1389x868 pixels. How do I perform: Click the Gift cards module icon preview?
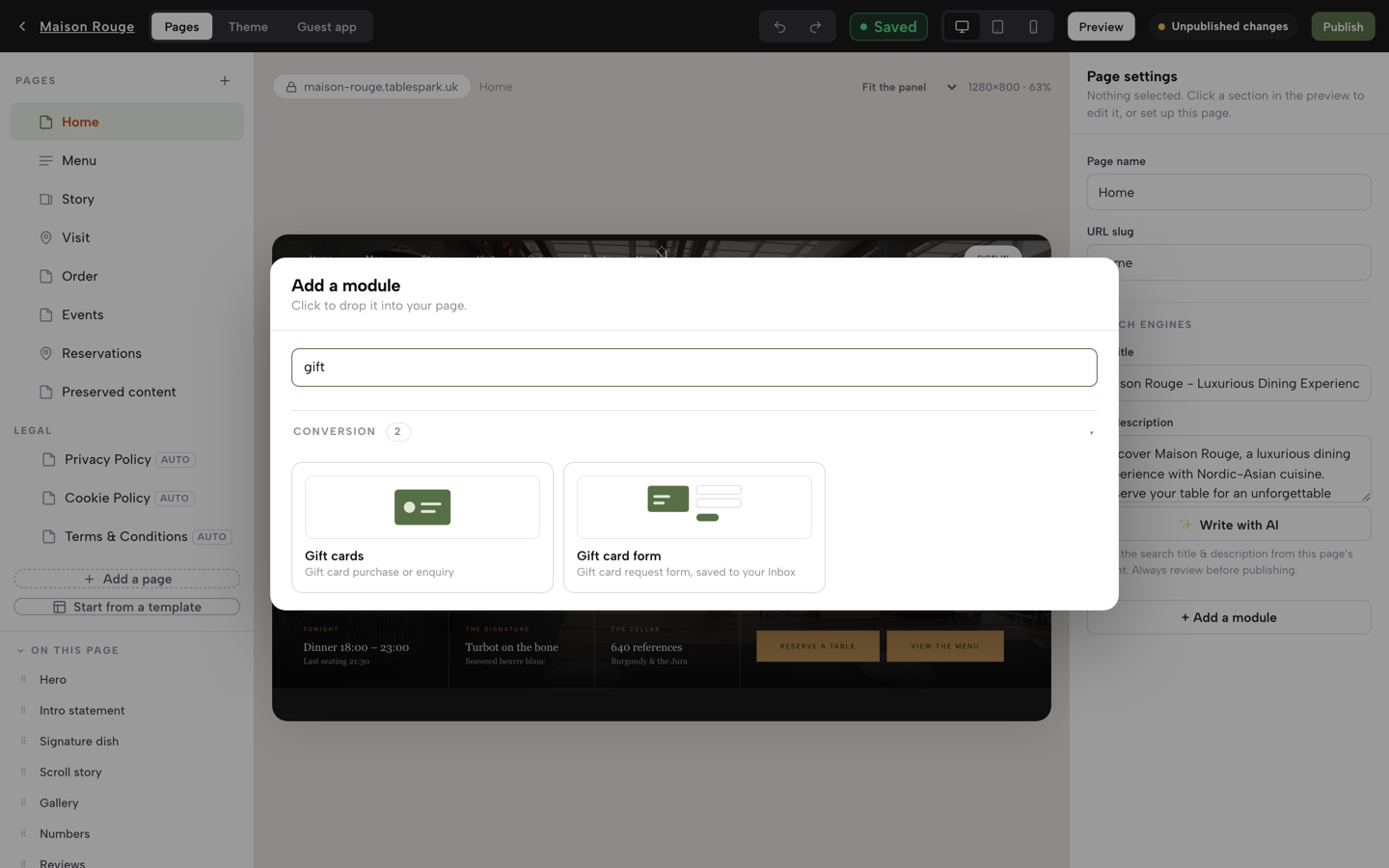(422, 507)
